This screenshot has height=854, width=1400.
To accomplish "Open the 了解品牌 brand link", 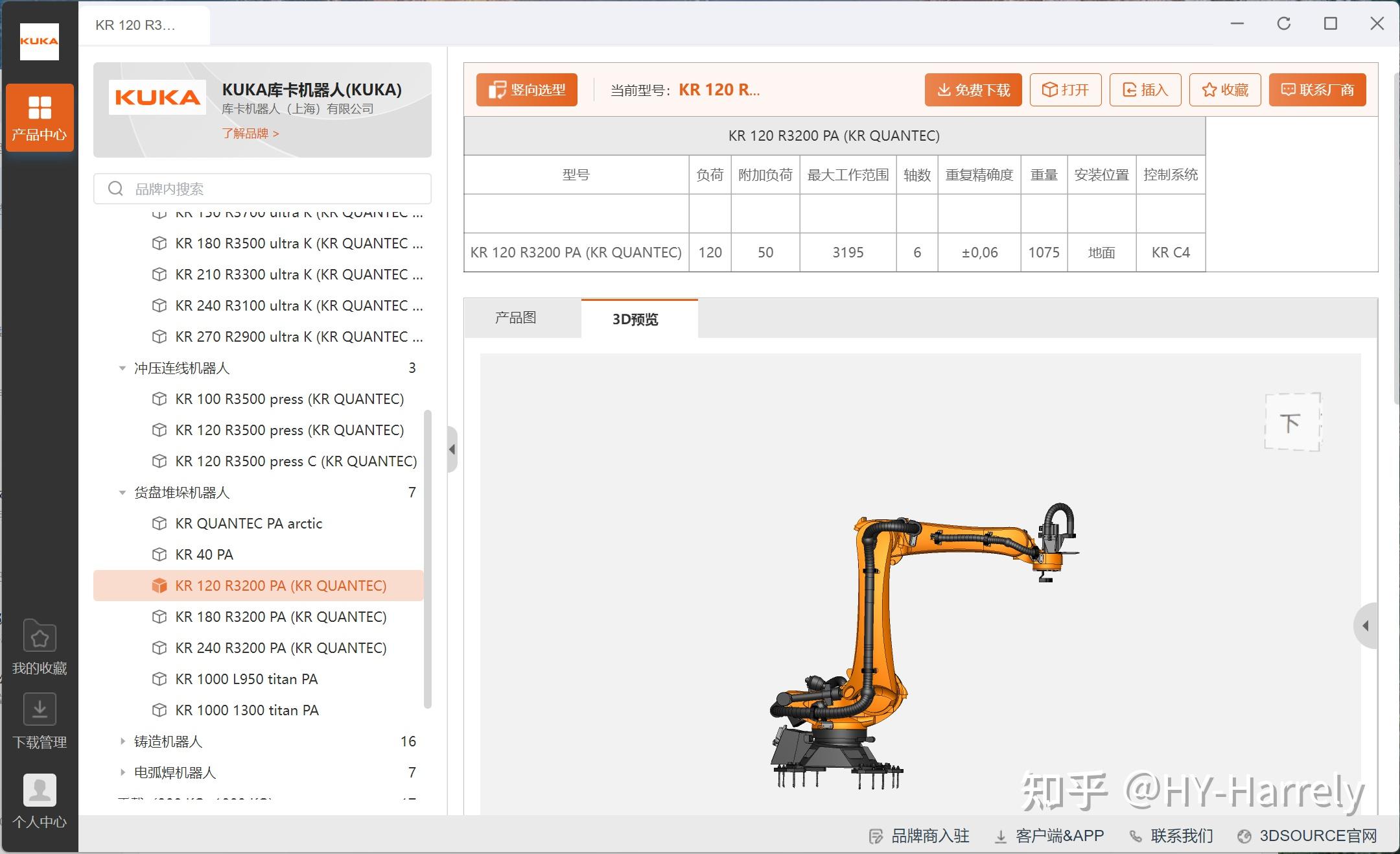I will pyautogui.click(x=250, y=134).
